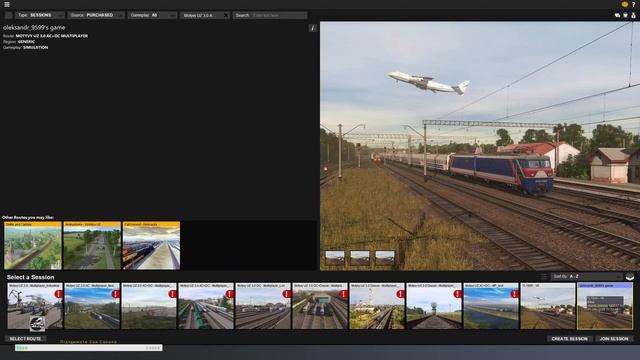Open the Source: PURCHASED dropdown
Screen dimensions: 640x360
(x=96, y=16)
